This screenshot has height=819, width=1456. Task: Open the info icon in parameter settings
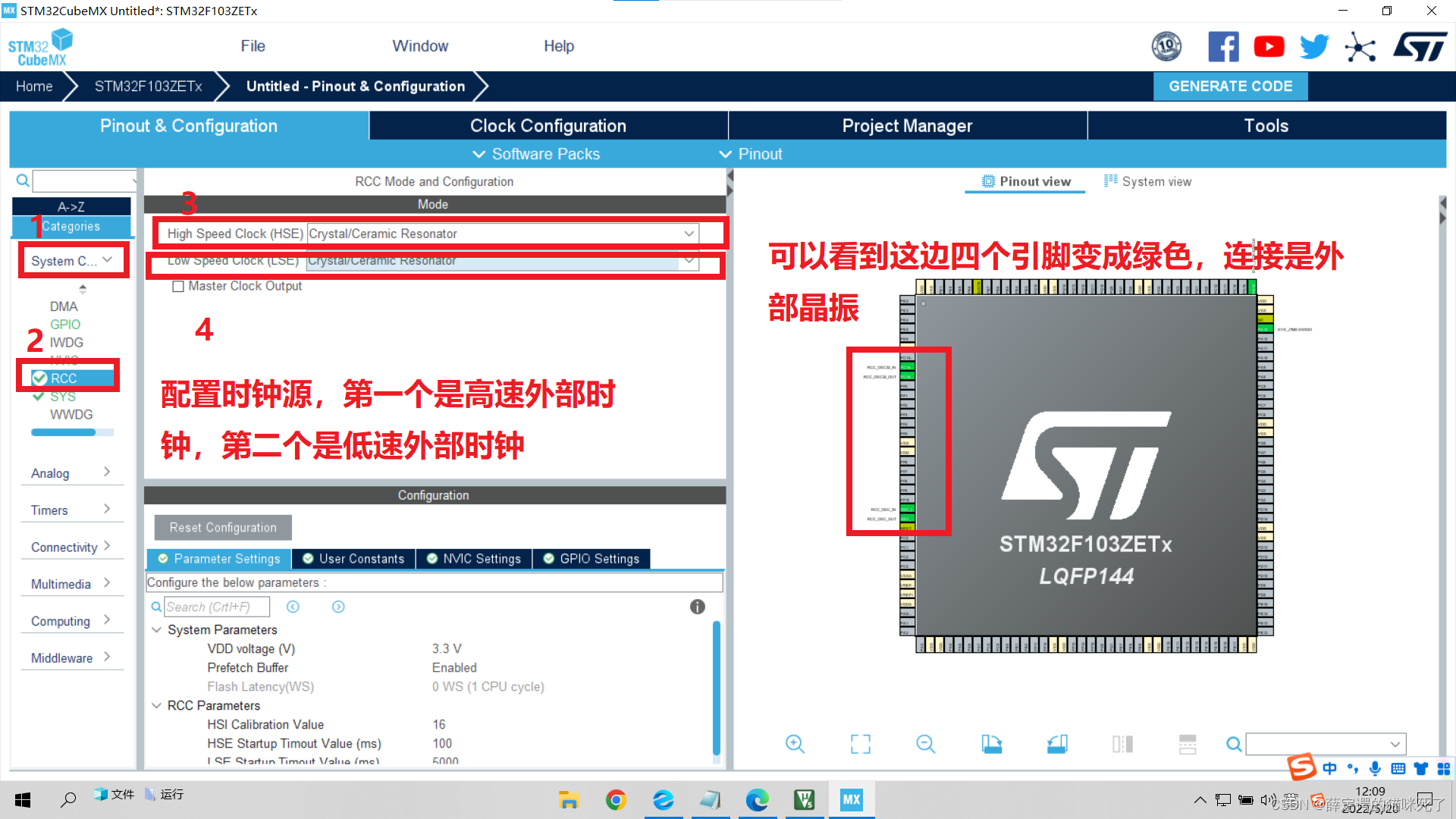tap(697, 607)
